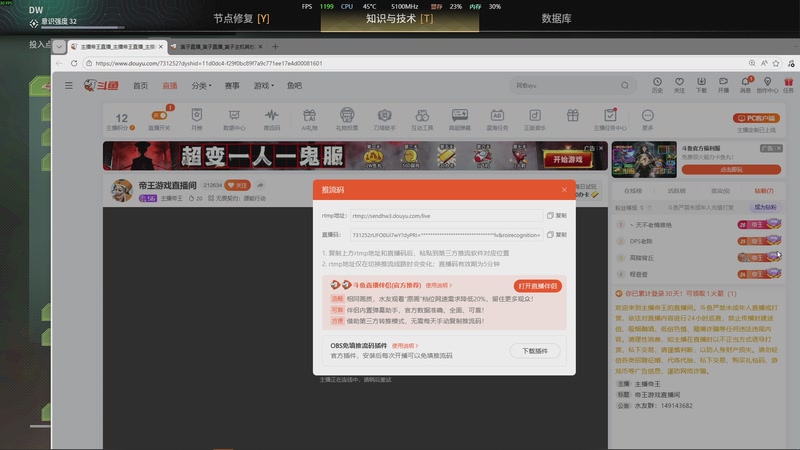Screen dimensions: 800x450
Task: Open the 正版音乐 icon
Action: (x=535, y=115)
